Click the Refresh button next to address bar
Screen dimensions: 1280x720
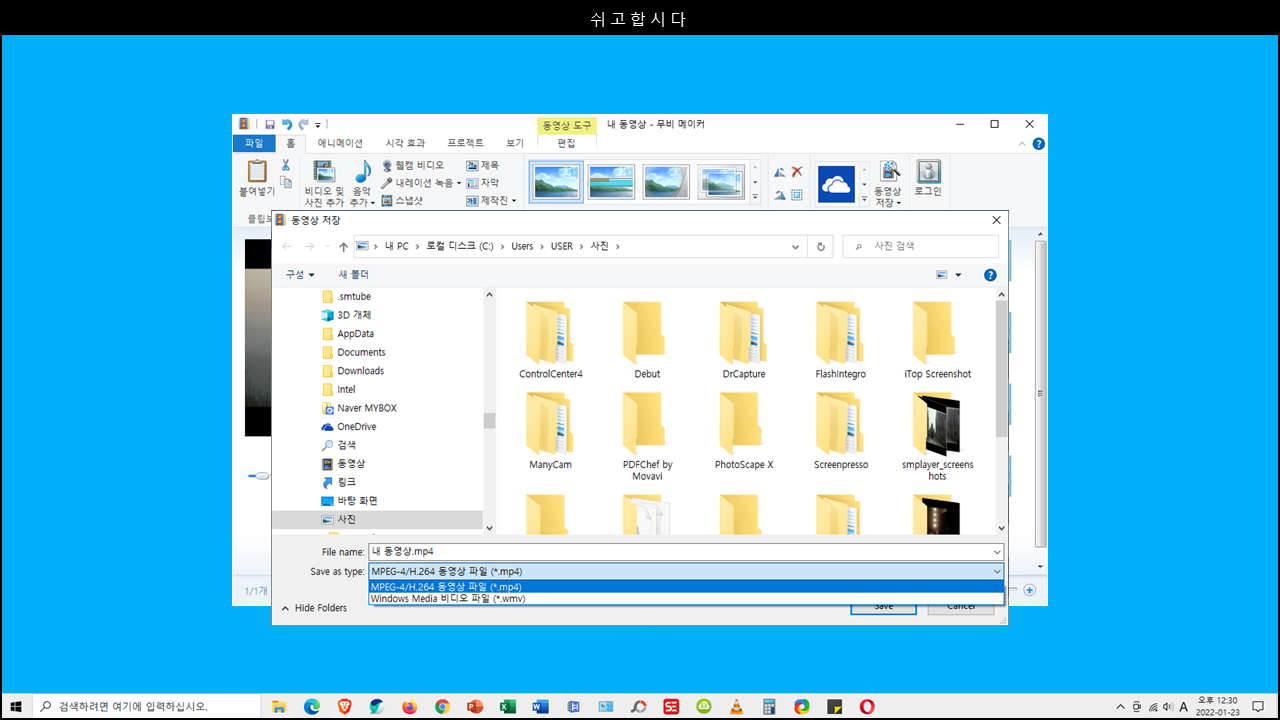click(x=821, y=246)
